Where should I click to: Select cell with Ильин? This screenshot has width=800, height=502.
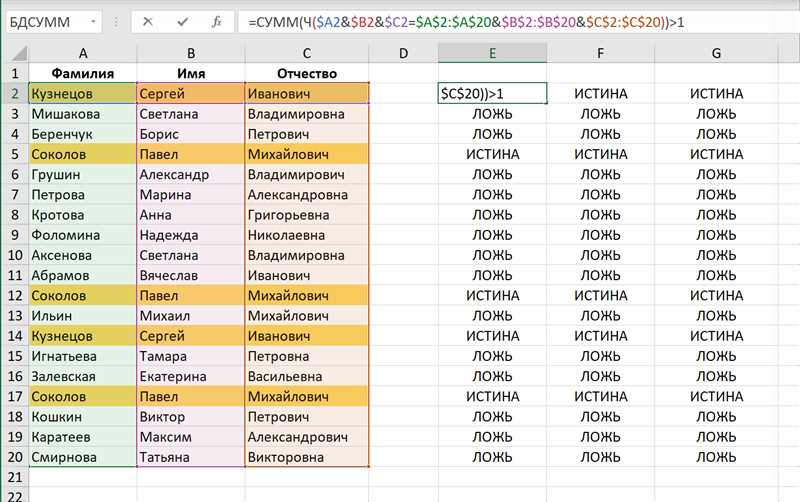coord(83,316)
